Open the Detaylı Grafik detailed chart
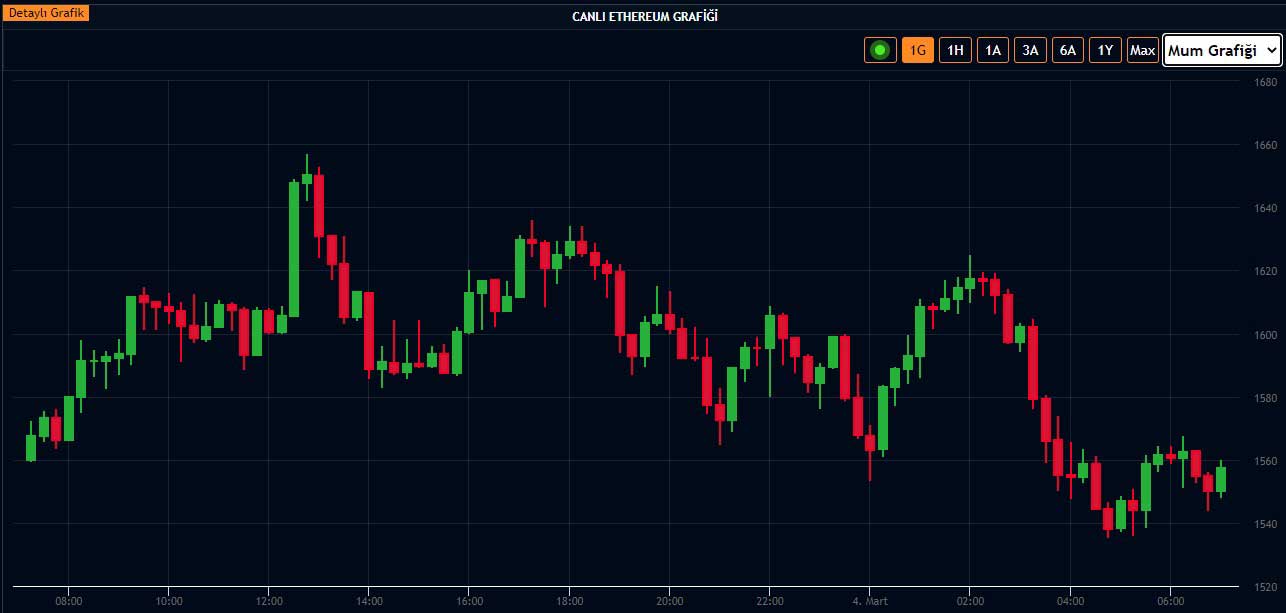The width and height of the screenshot is (1286, 613). (48, 14)
